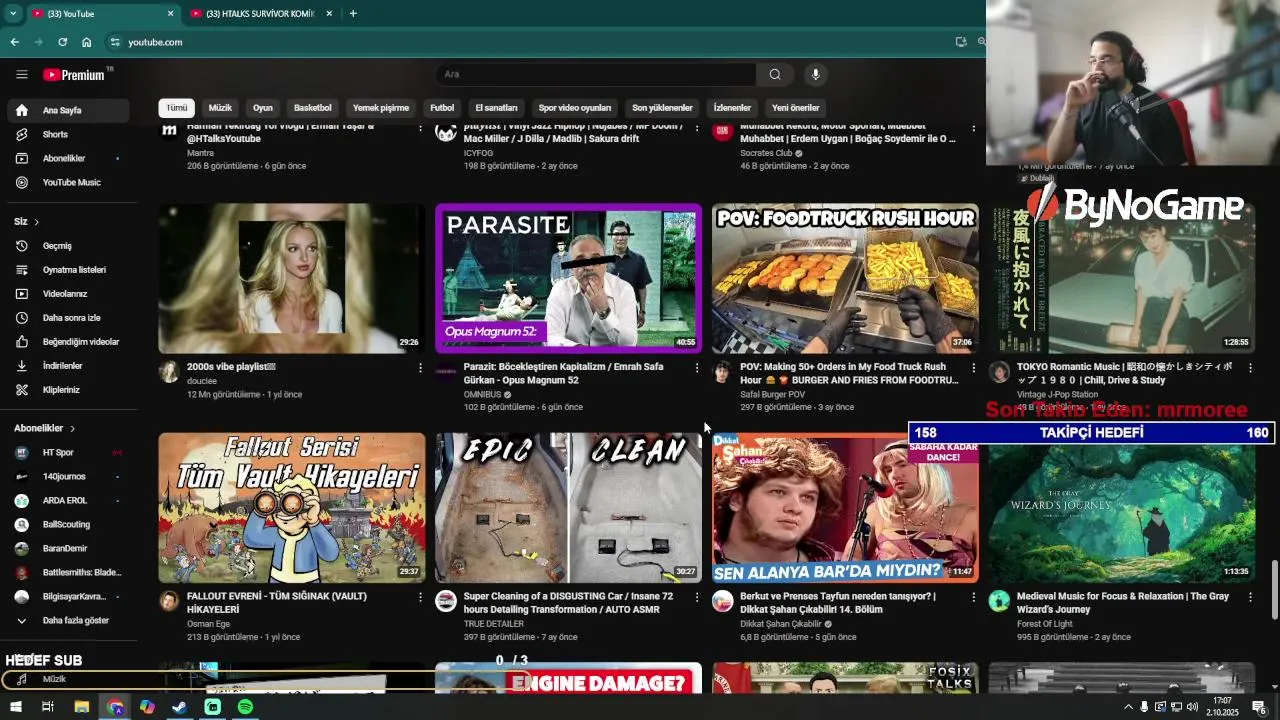Open options menu for 2000s vibe playlist
Viewport: 1280px width, 720px height.
[420, 368]
